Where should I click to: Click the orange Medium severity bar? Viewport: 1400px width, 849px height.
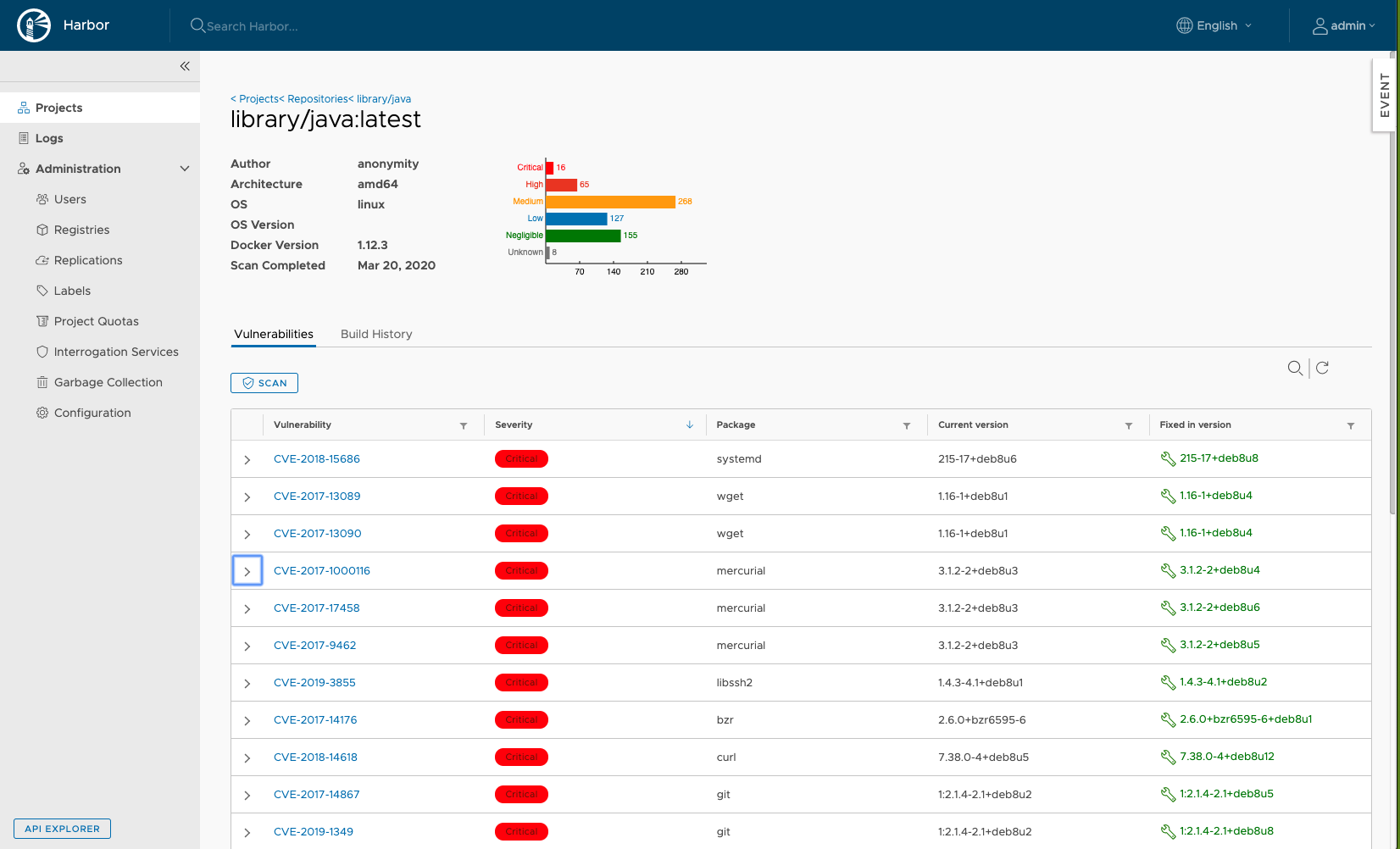click(610, 202)
